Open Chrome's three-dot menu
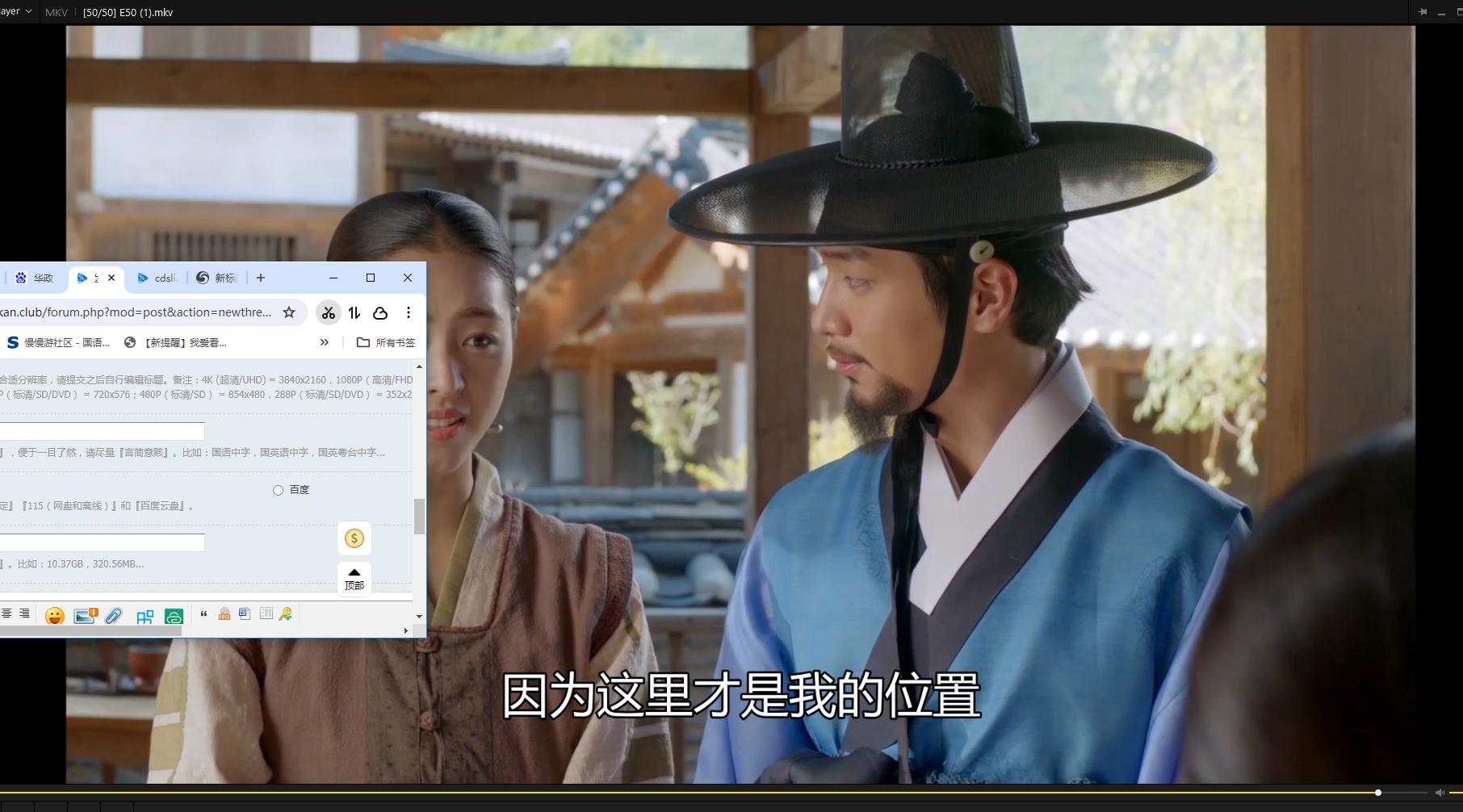 409,312
